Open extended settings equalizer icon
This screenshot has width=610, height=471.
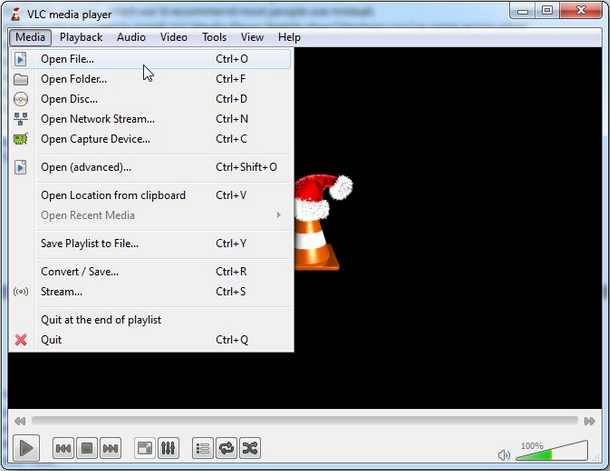[x=168, y=448]
